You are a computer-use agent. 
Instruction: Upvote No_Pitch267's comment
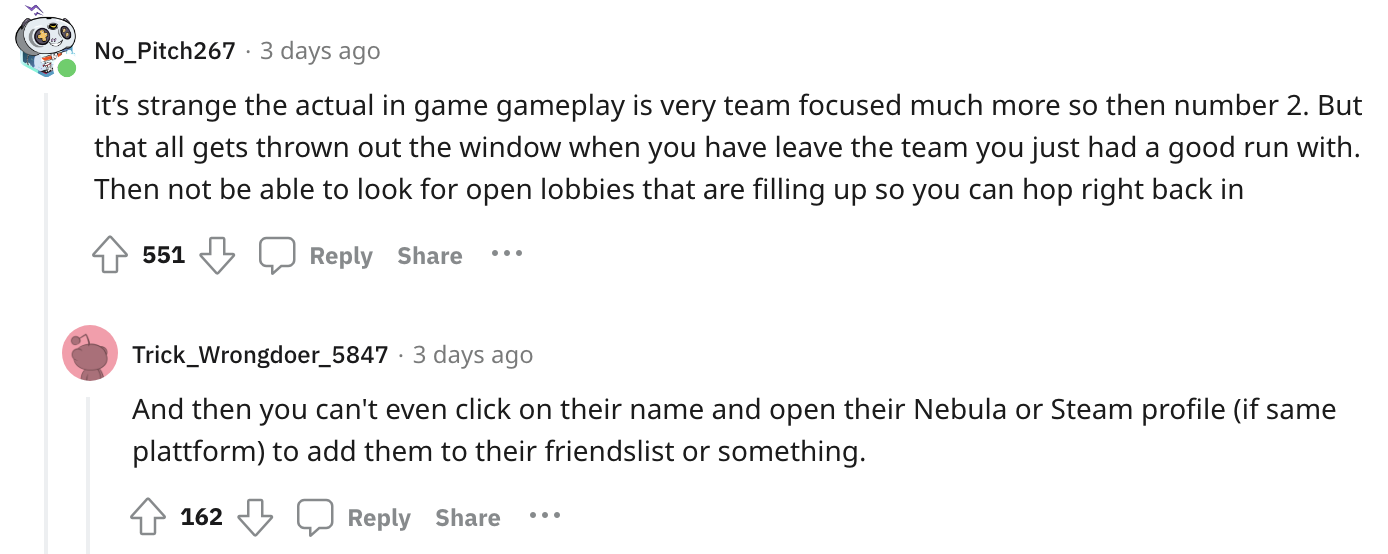(x=111, y=256)
